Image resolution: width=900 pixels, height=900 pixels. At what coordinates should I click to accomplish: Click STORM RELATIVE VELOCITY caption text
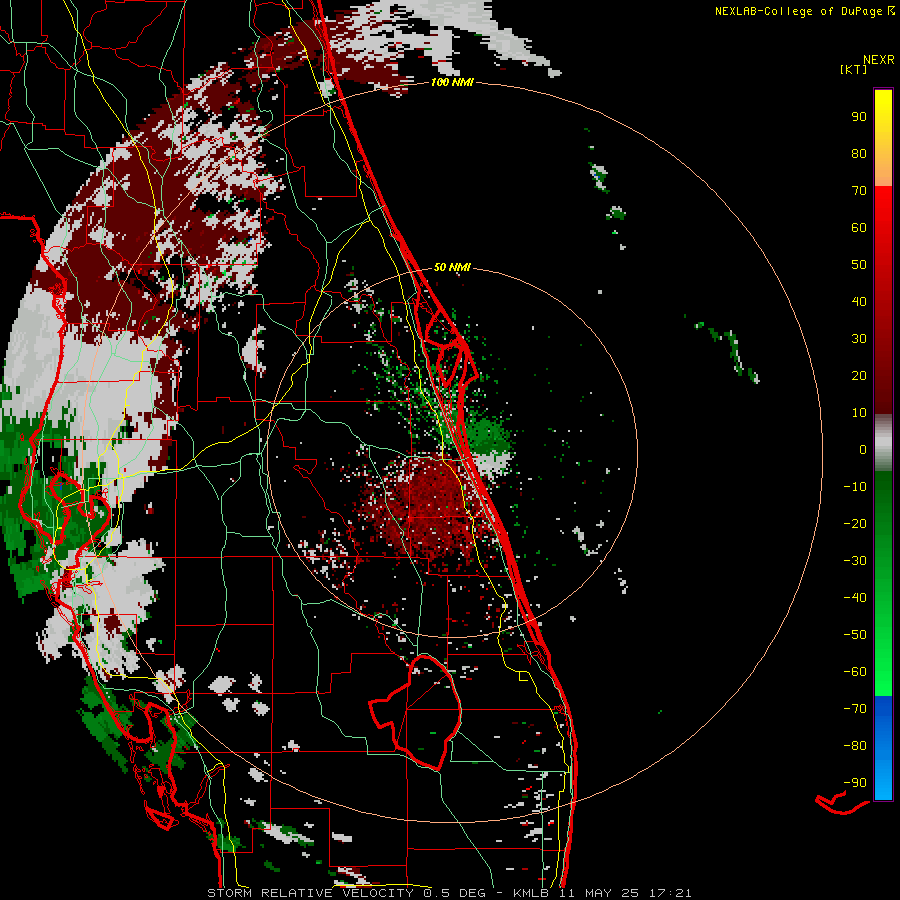tap(310, 893)
